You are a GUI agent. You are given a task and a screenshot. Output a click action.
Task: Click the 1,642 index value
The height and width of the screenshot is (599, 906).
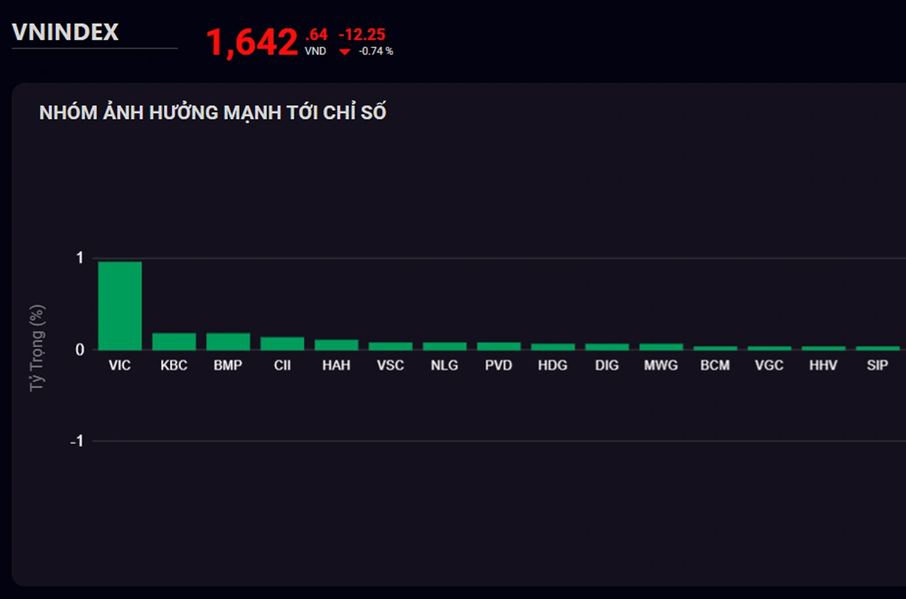(252, 43)
